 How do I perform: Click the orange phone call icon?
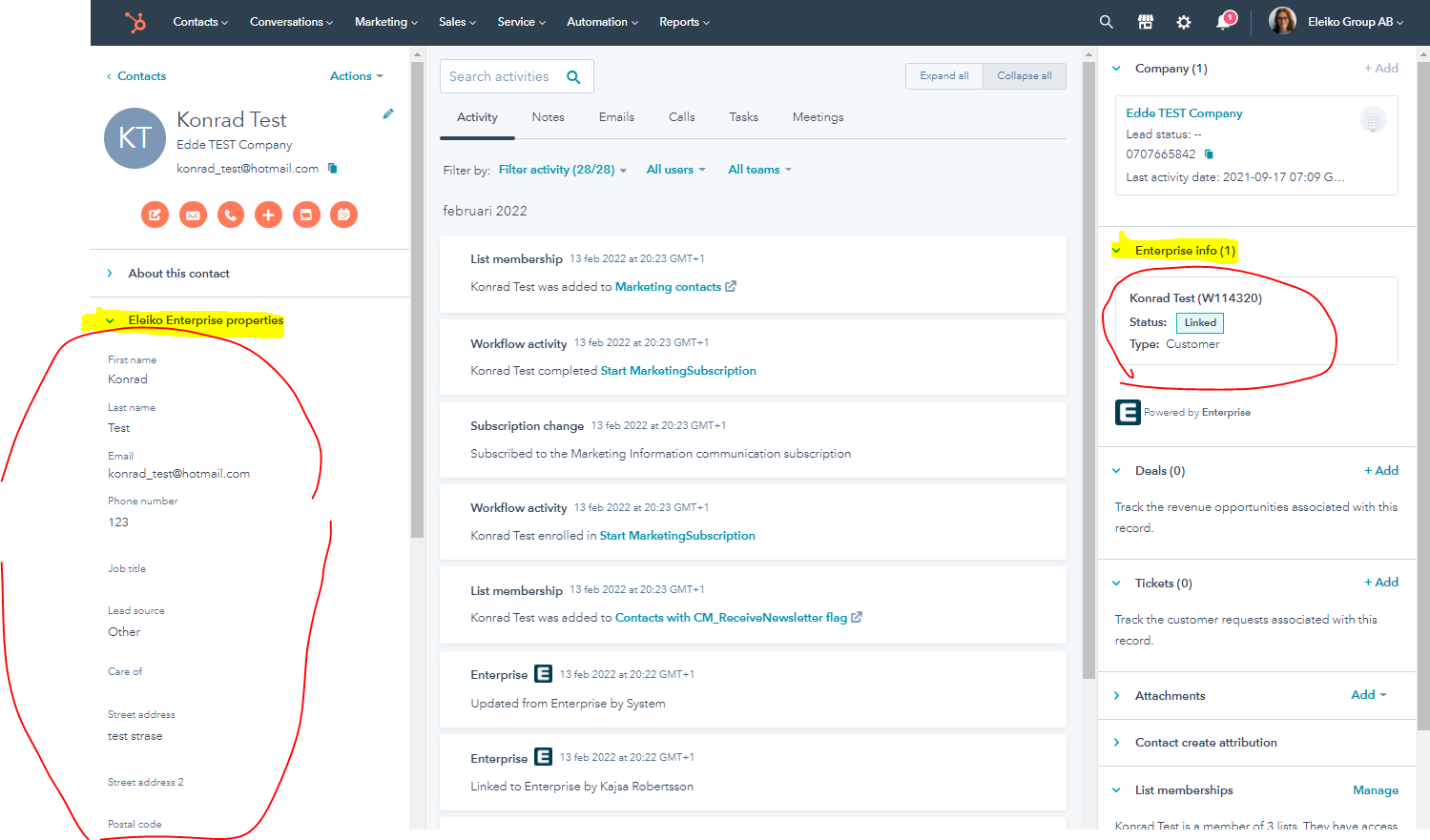click(x=231, y=215)
